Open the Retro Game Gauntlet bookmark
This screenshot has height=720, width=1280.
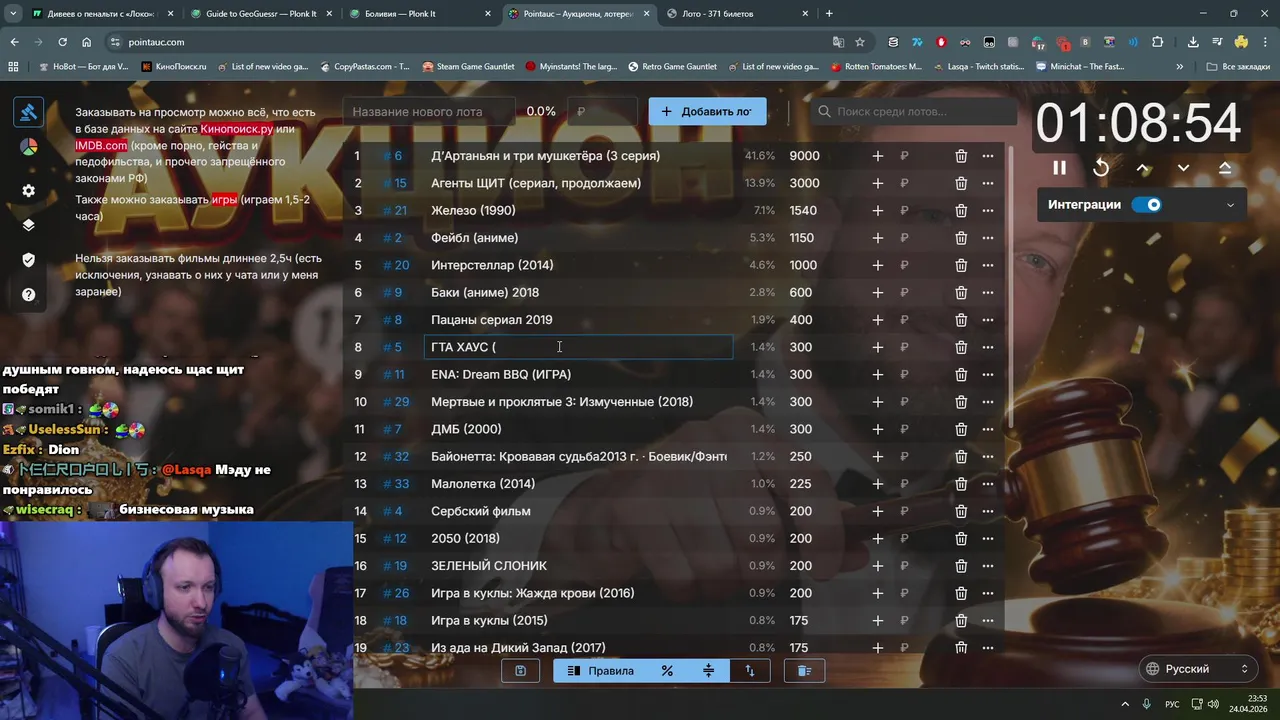coord(672,67)
